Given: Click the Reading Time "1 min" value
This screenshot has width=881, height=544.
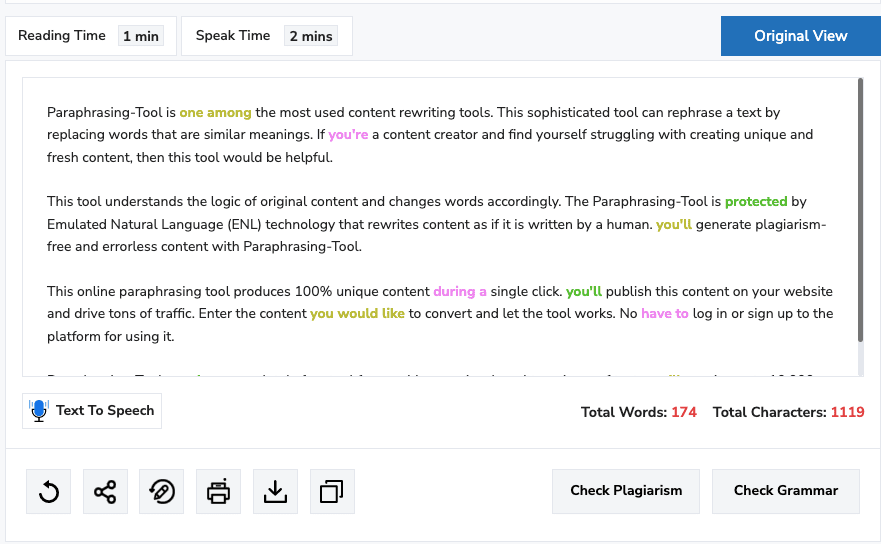Looking at the screenshot, I should 141,36.
